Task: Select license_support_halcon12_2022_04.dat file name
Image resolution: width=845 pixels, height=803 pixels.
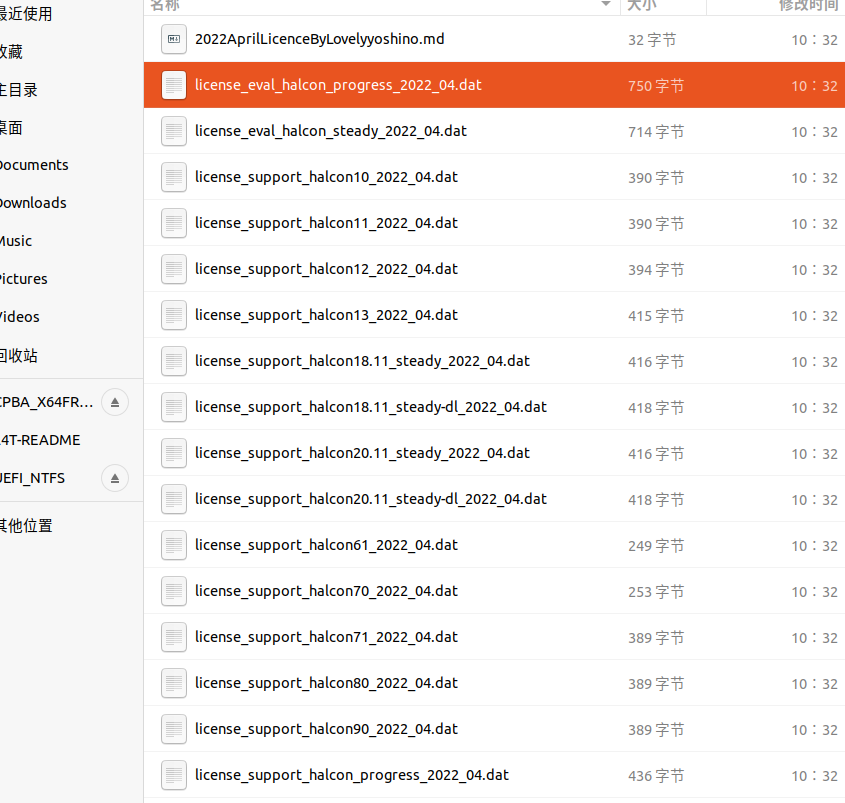Action: pyautogui.click(x=326, y=269)
